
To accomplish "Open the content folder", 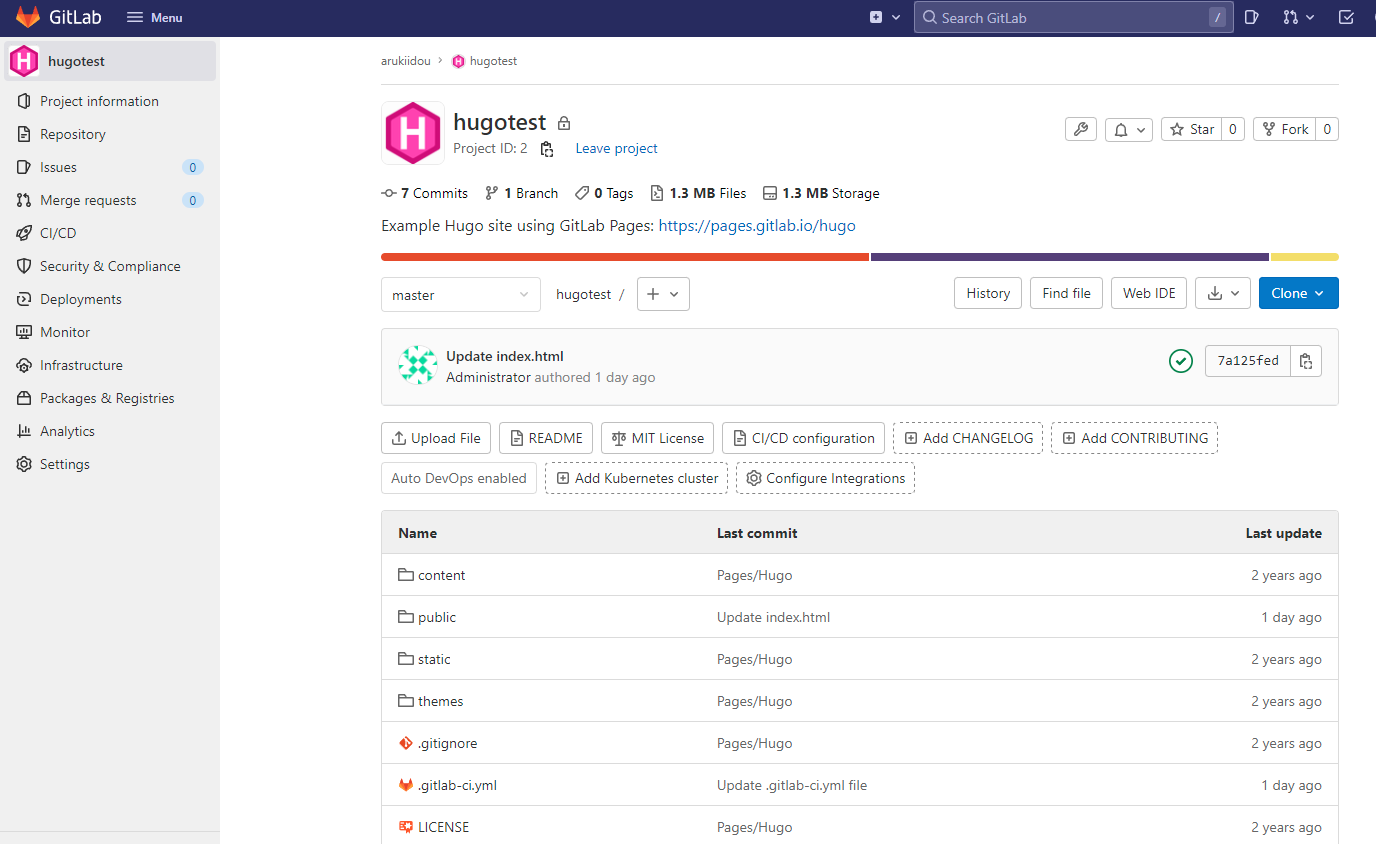I will tap(441, 575).
